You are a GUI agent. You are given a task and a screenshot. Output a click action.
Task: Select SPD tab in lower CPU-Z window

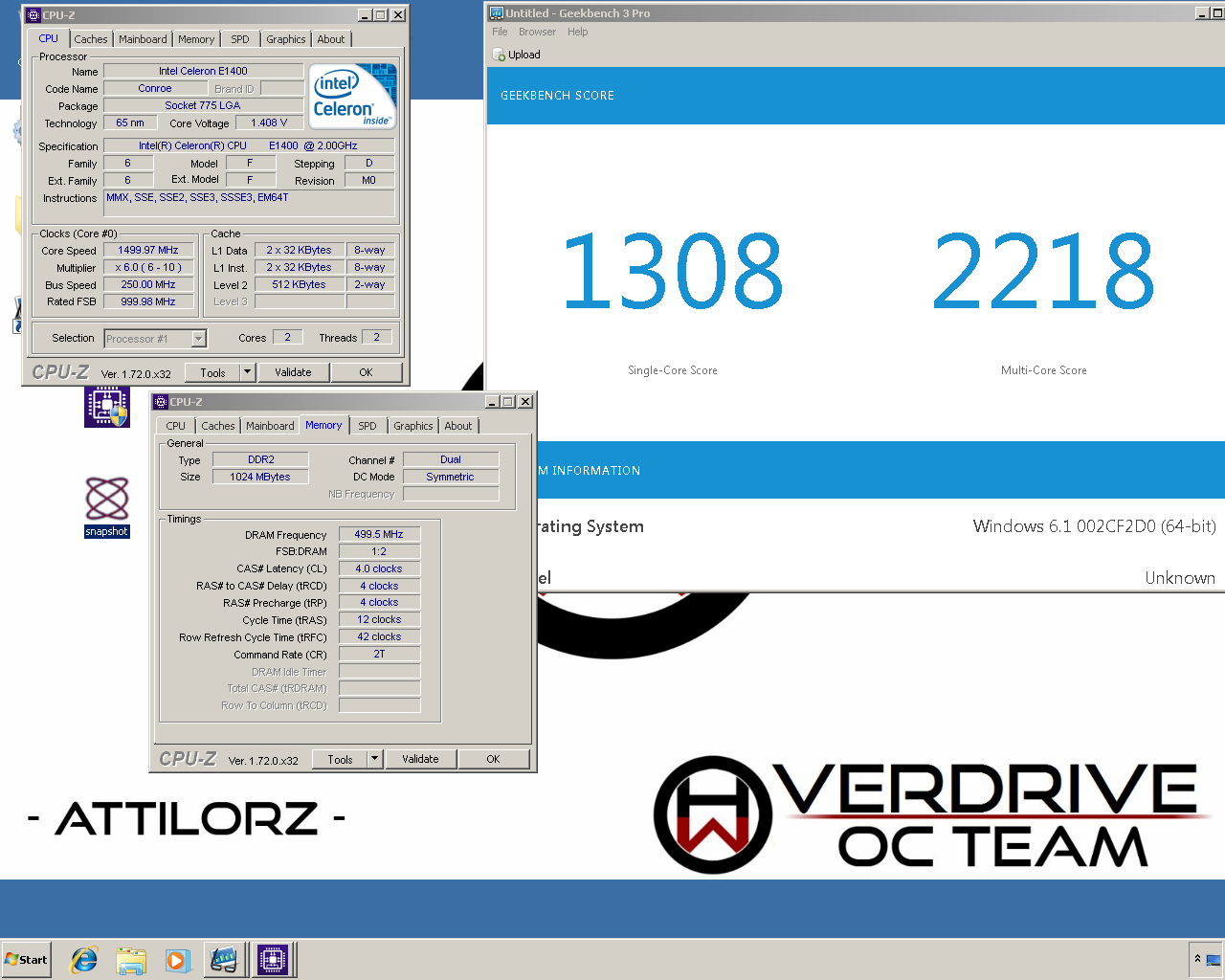pos(367,426)
